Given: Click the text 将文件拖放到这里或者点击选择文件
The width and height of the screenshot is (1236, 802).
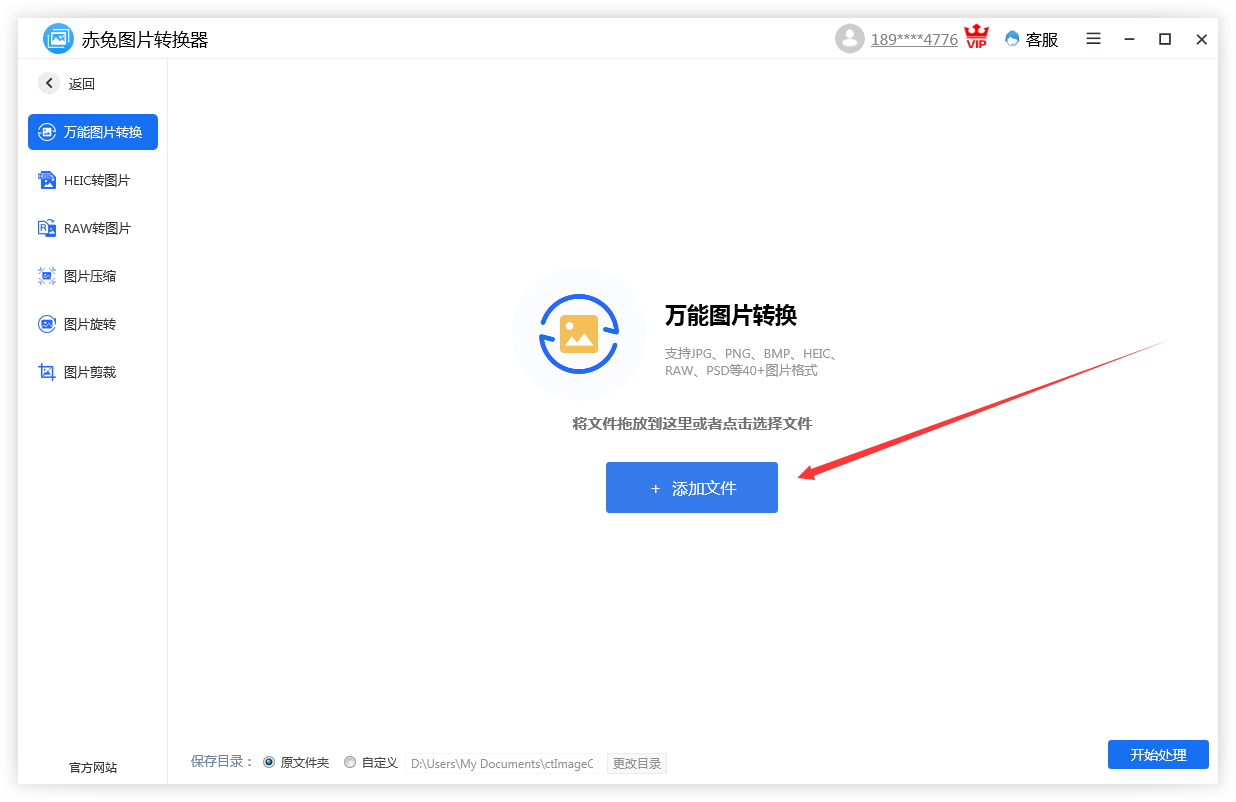Looking at the screenshot, I should coord(692,424).
